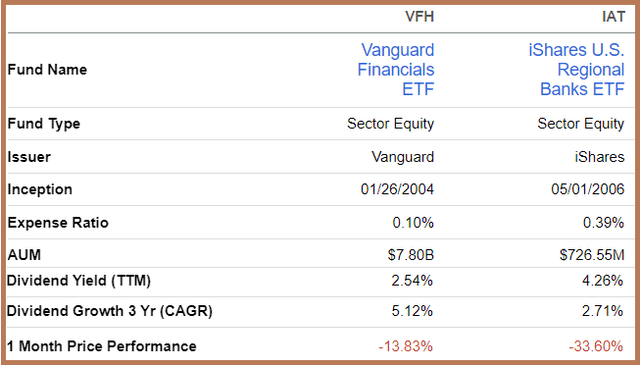This screenshot has width=640, height=366.
Task: Click VFH expense ratio value 0.10%
Action: (413, 223)
